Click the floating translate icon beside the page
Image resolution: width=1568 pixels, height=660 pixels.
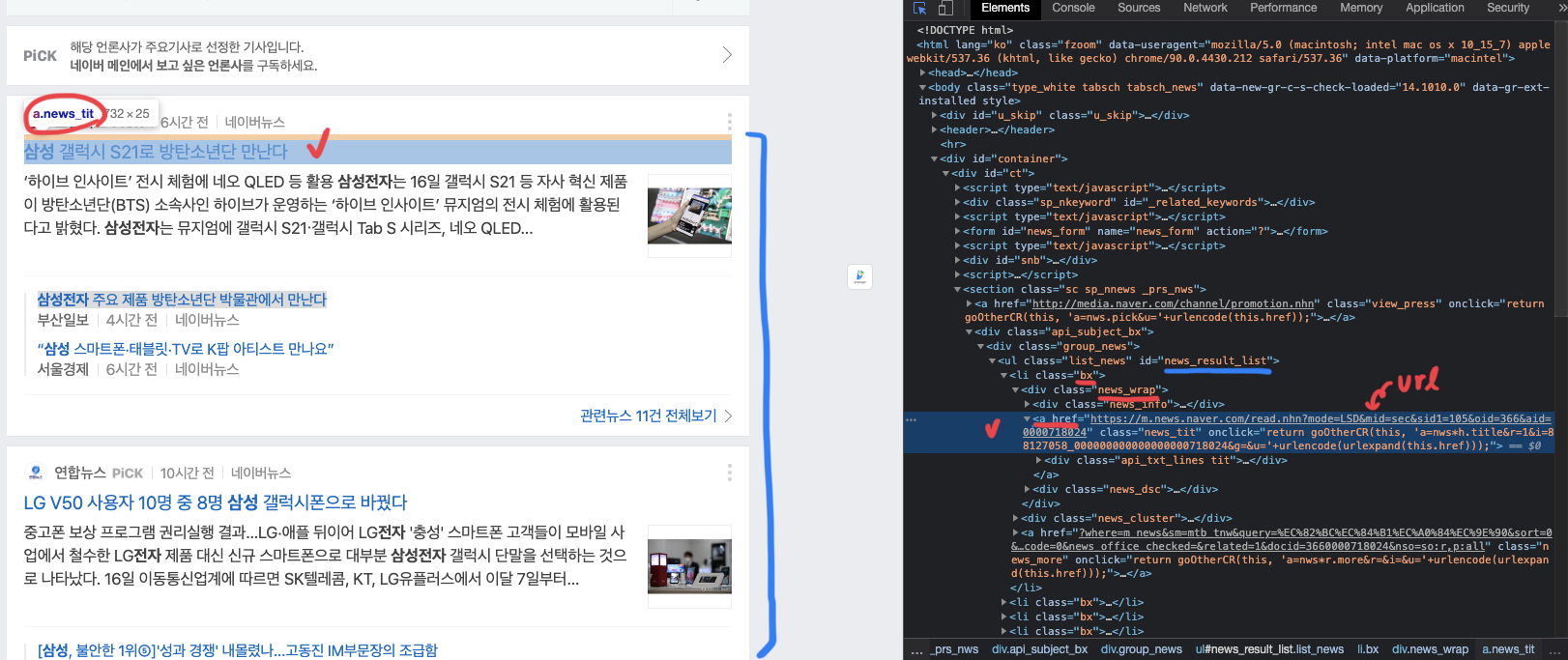pyautogui.click(x=859, y=276)
